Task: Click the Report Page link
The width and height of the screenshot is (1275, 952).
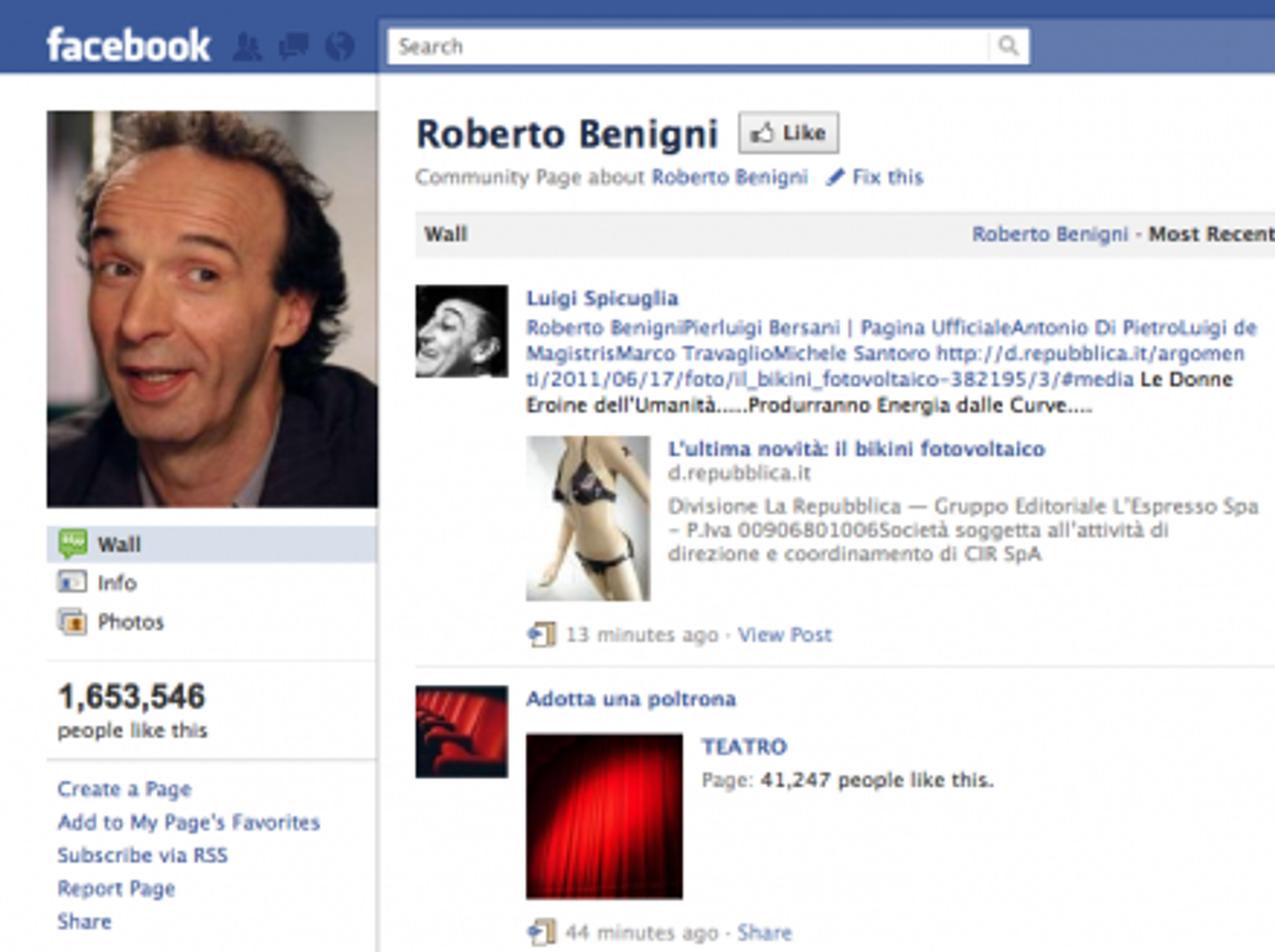Action: pyautogui.click(x=116, y=888)
